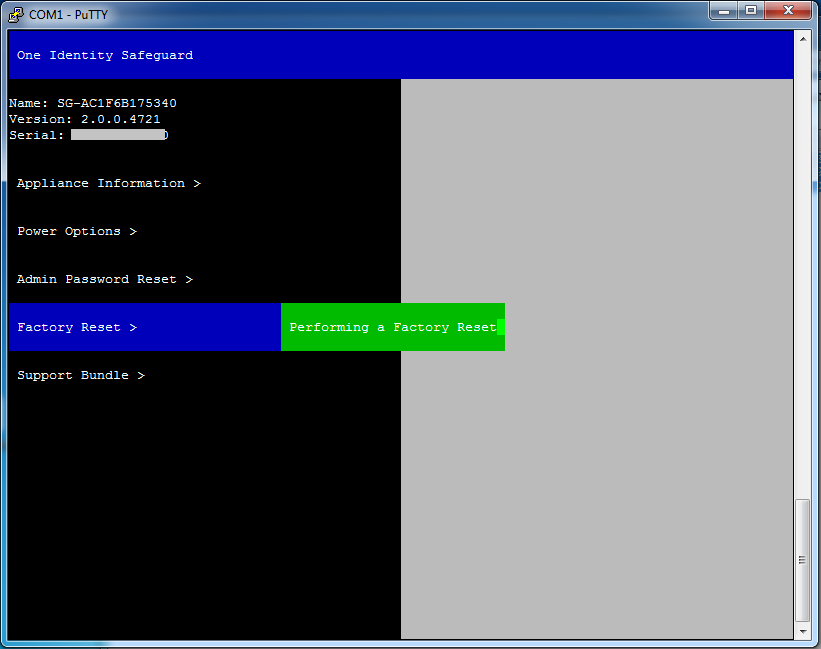Click the appliance name SG-AC1F6B175340
This screenshot has width=821, height=649.
click(117, 103)
